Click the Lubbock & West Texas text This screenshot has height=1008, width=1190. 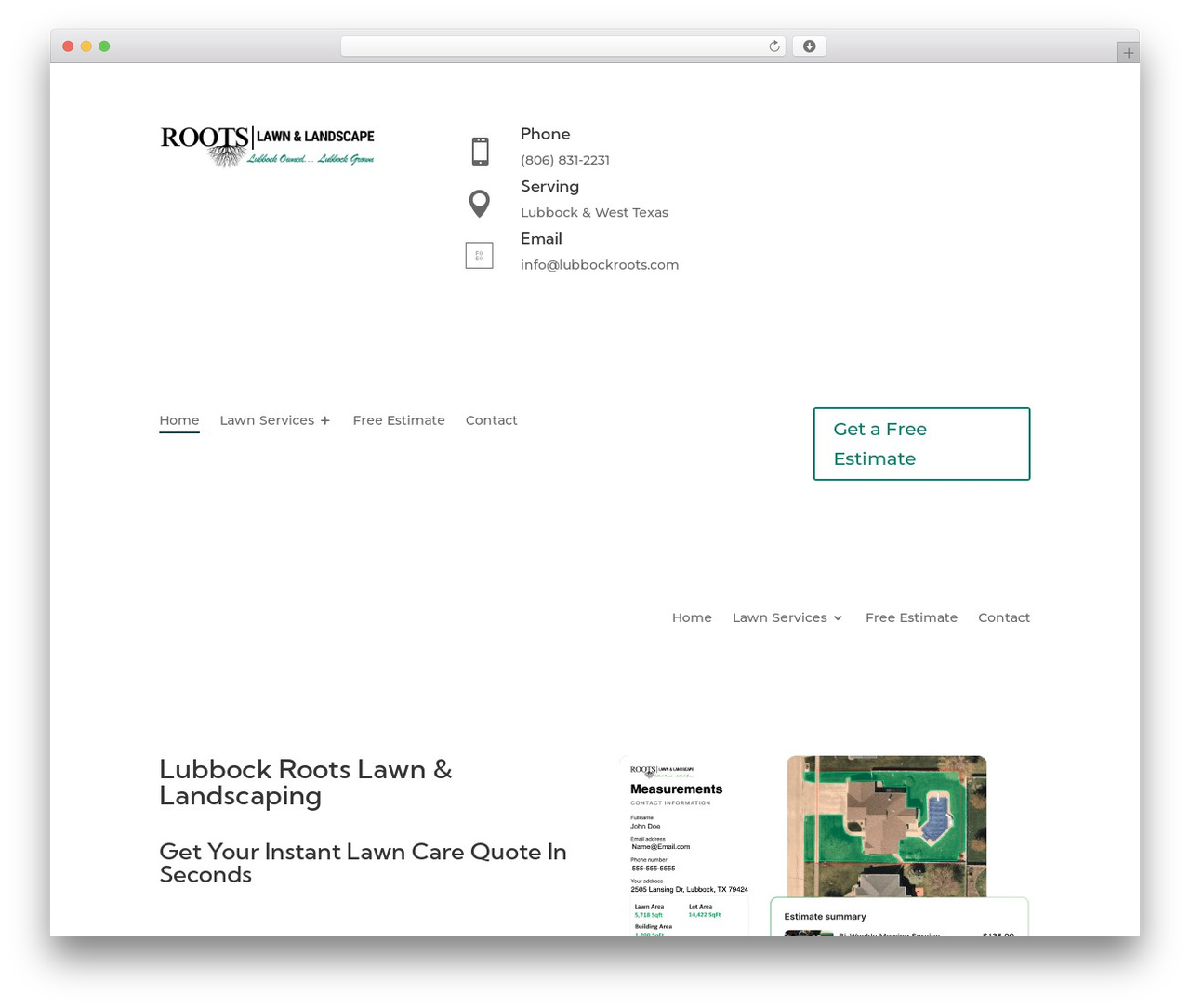(594, 213)
